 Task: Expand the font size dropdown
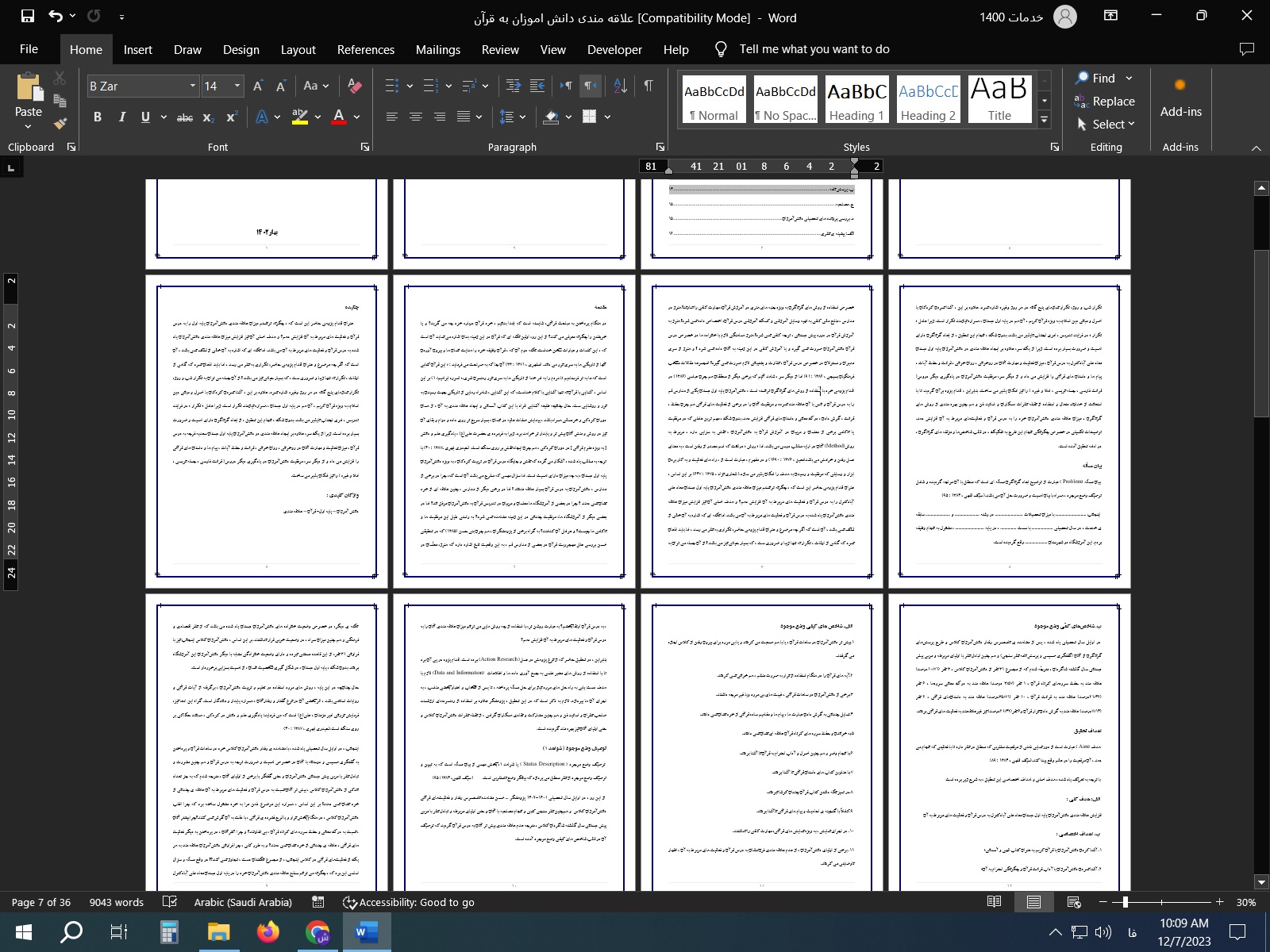click(x=237, y=86)
